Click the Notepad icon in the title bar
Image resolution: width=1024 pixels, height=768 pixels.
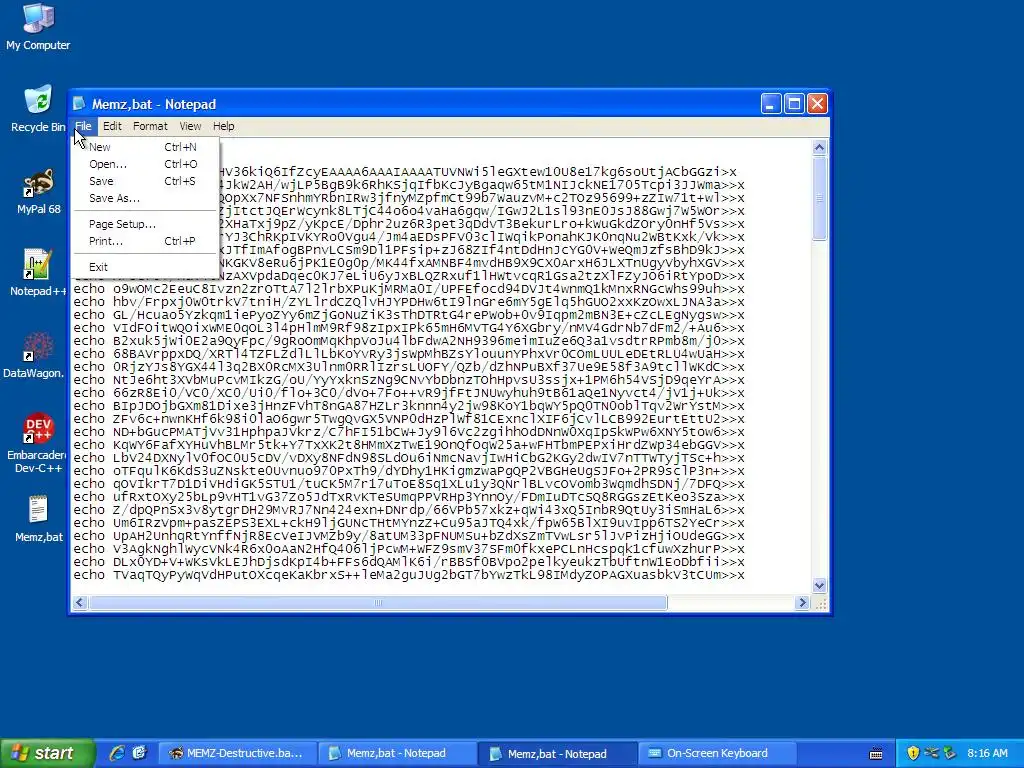coord(79,104)
